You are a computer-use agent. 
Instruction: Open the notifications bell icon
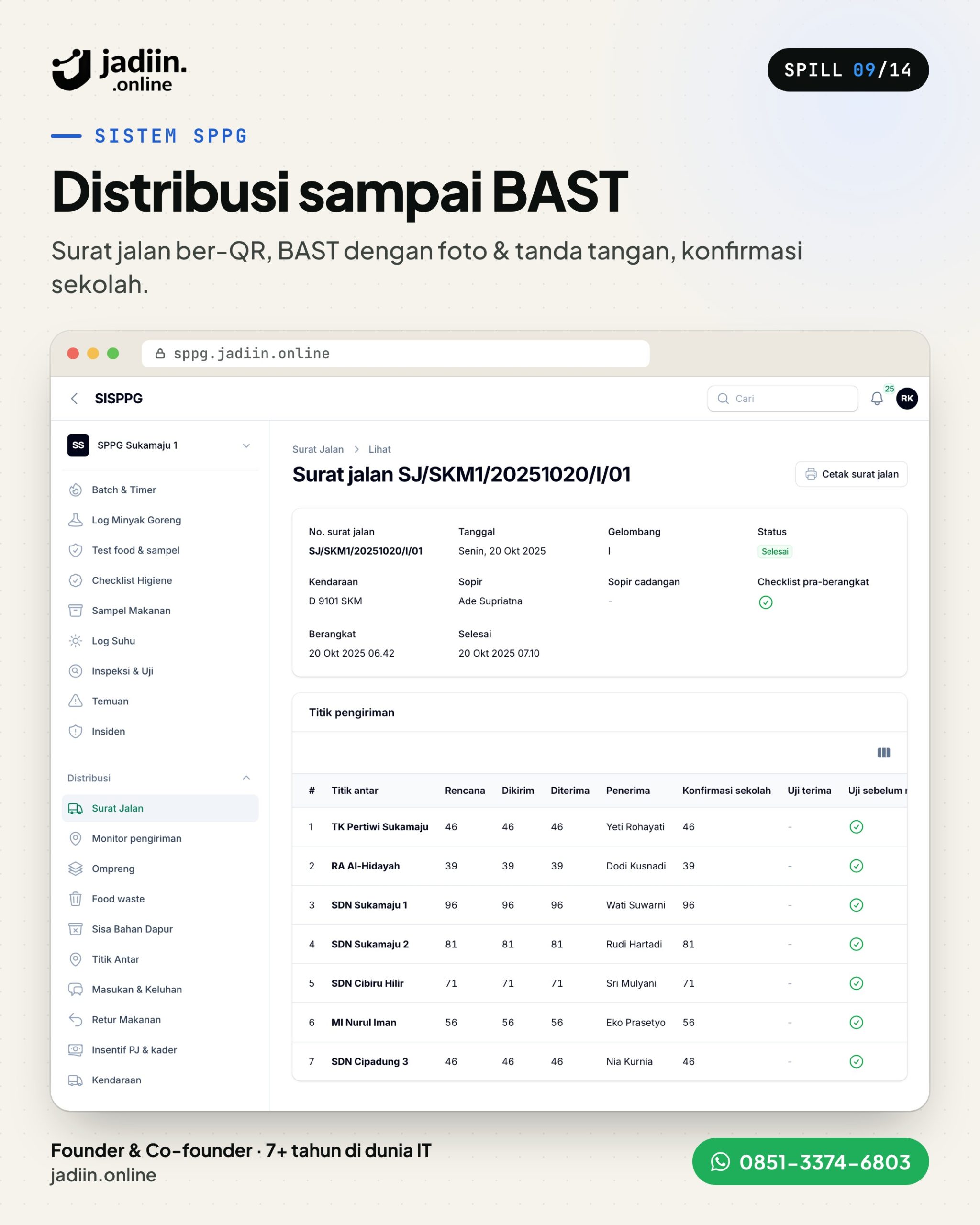[877, 399]
